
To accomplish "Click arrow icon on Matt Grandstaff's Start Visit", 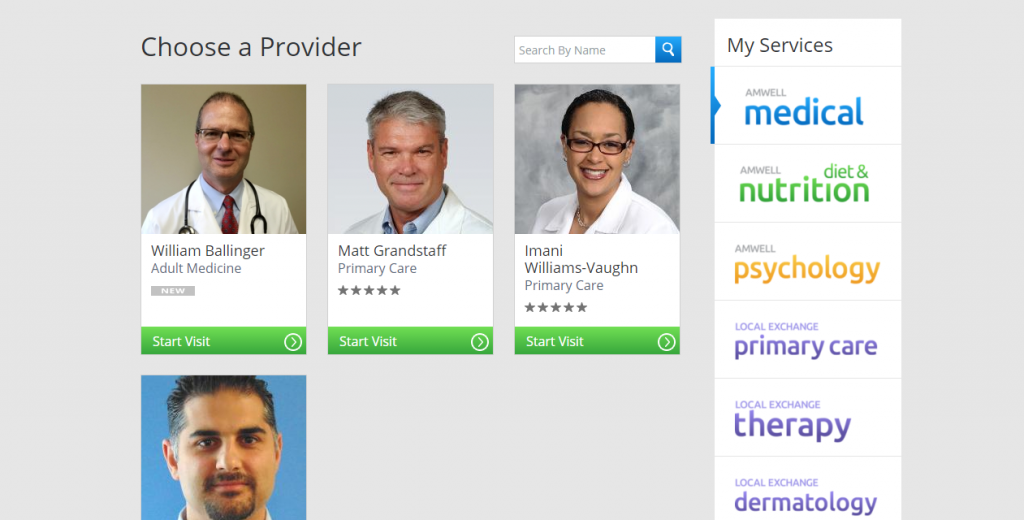I will click(x=479, y=342).
